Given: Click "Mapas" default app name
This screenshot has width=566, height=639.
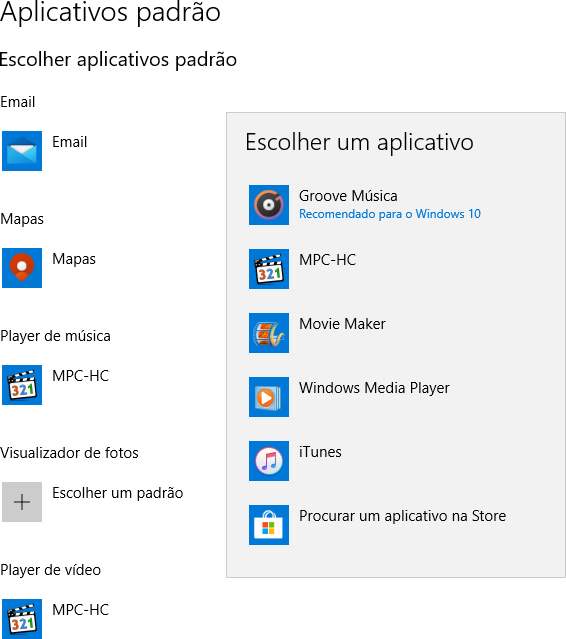Looking at the screenshot, I should click(74, 259).
